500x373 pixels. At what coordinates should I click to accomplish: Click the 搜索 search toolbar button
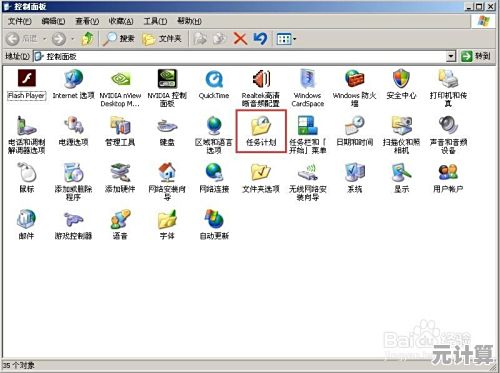coord(119,39)
